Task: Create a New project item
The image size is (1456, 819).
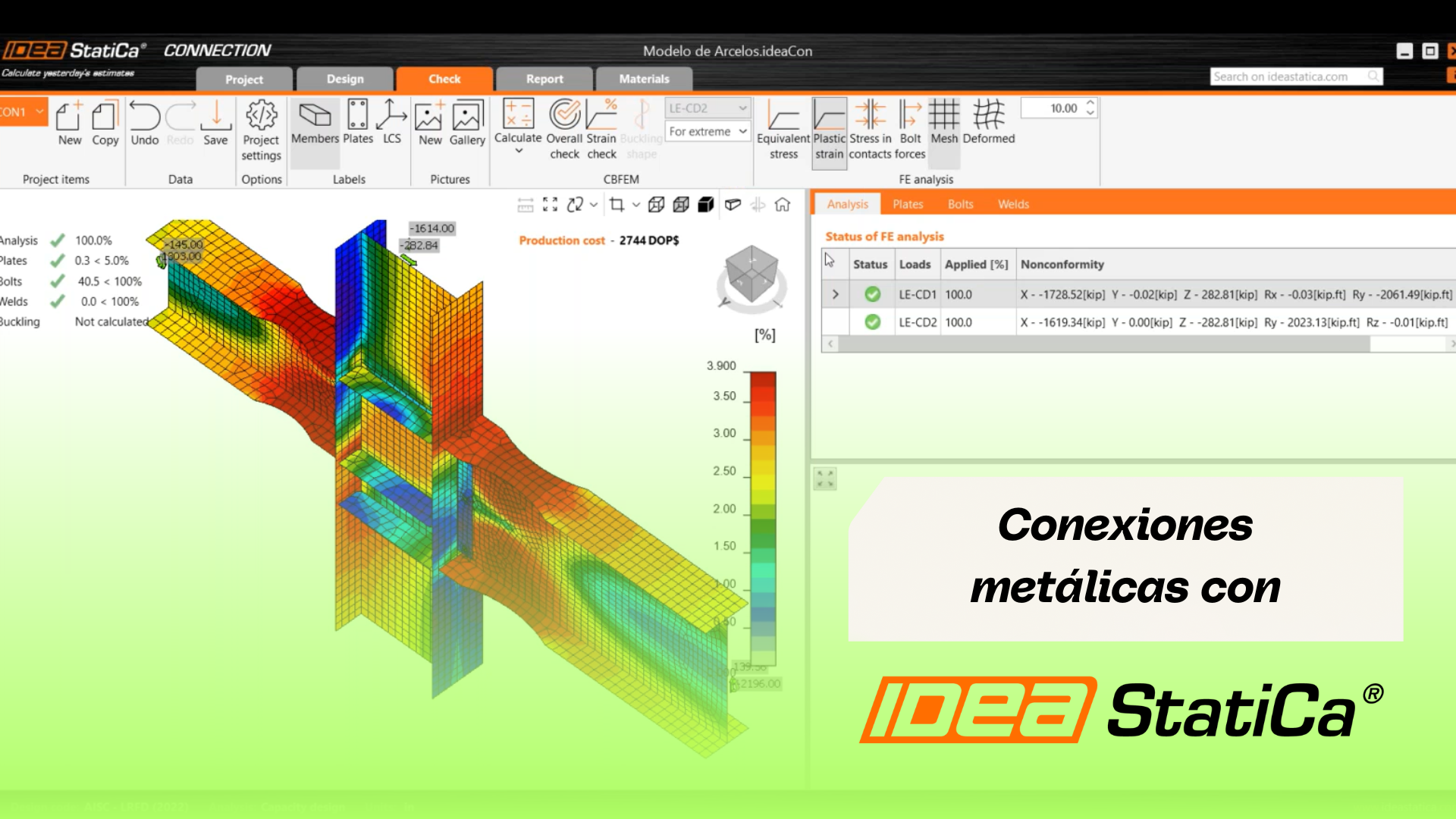Action: tap(69, 123)
